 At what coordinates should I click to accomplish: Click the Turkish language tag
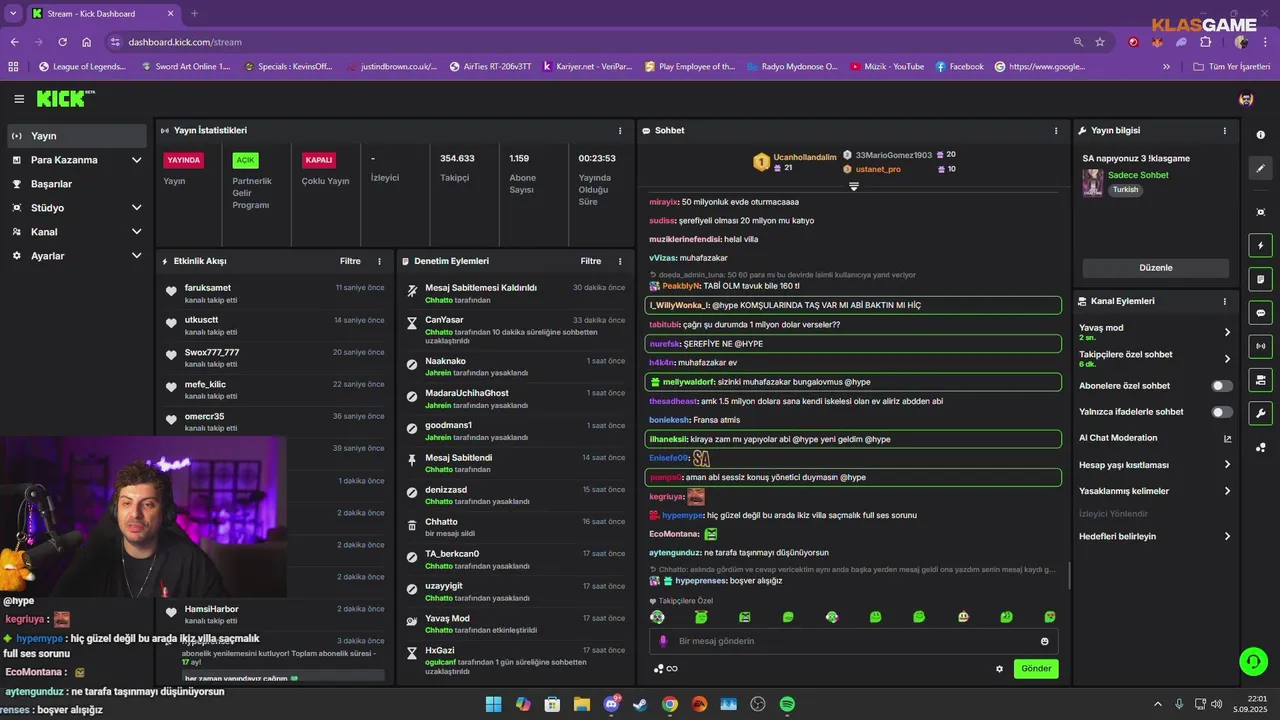(1126, 189)
